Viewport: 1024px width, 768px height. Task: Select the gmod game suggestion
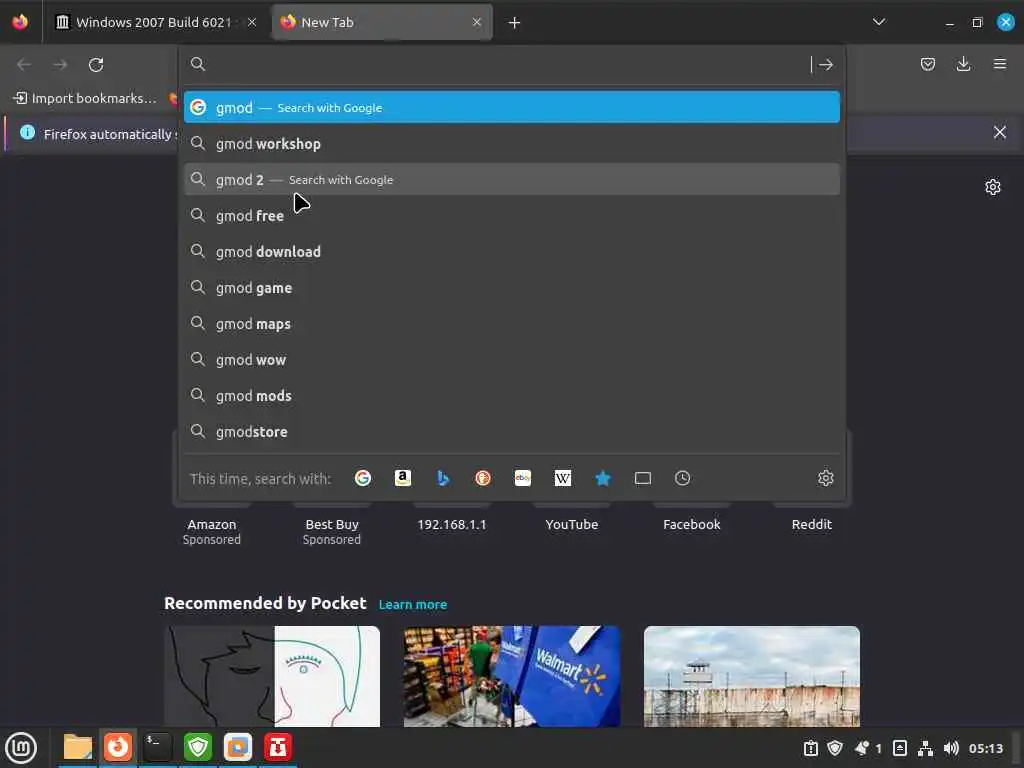pyautogui.click(x=511, y=287)
